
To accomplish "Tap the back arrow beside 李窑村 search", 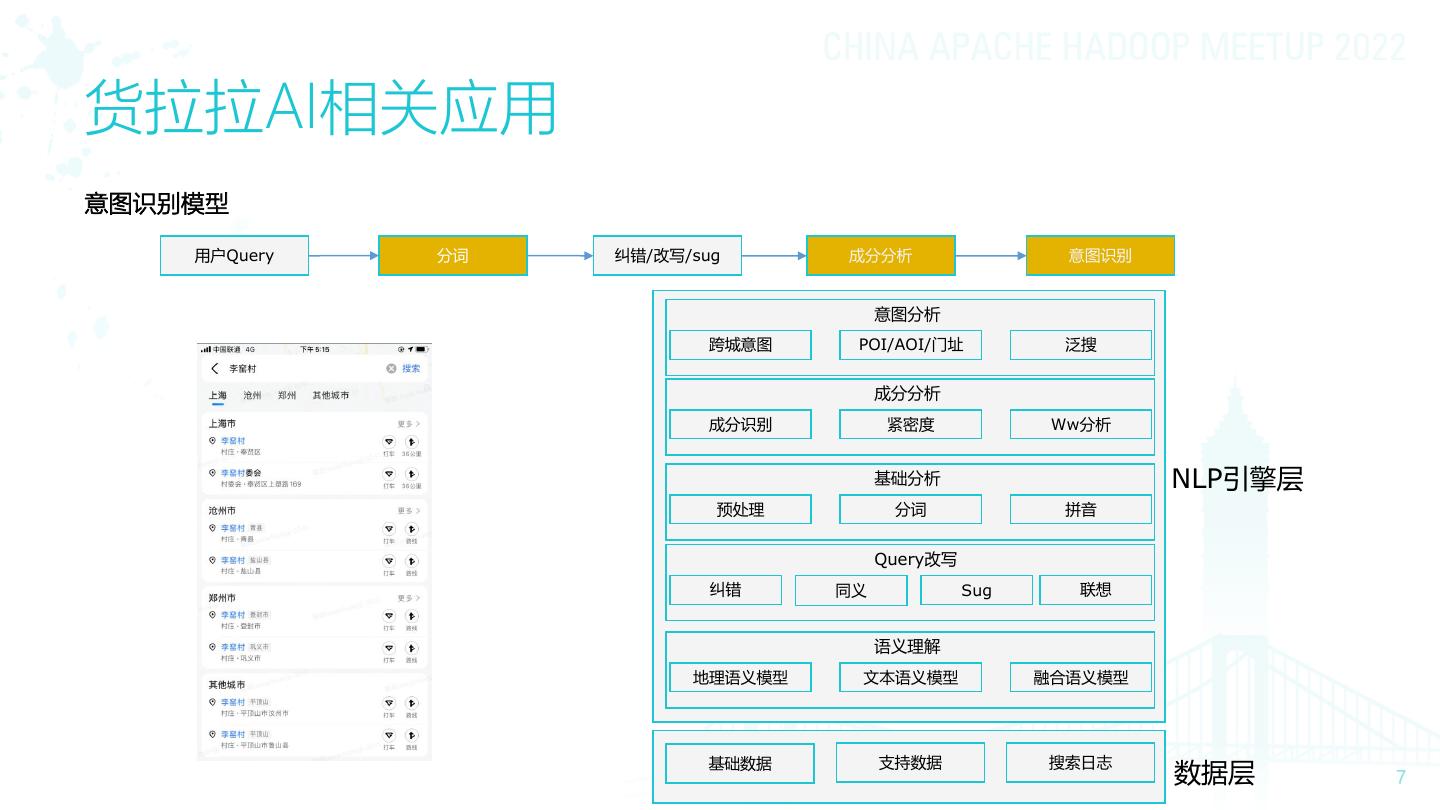I will pos(214,369).
